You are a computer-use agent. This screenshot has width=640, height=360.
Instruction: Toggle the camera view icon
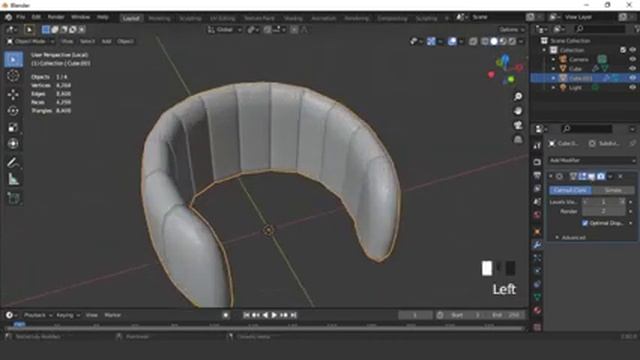click(518, 125)
